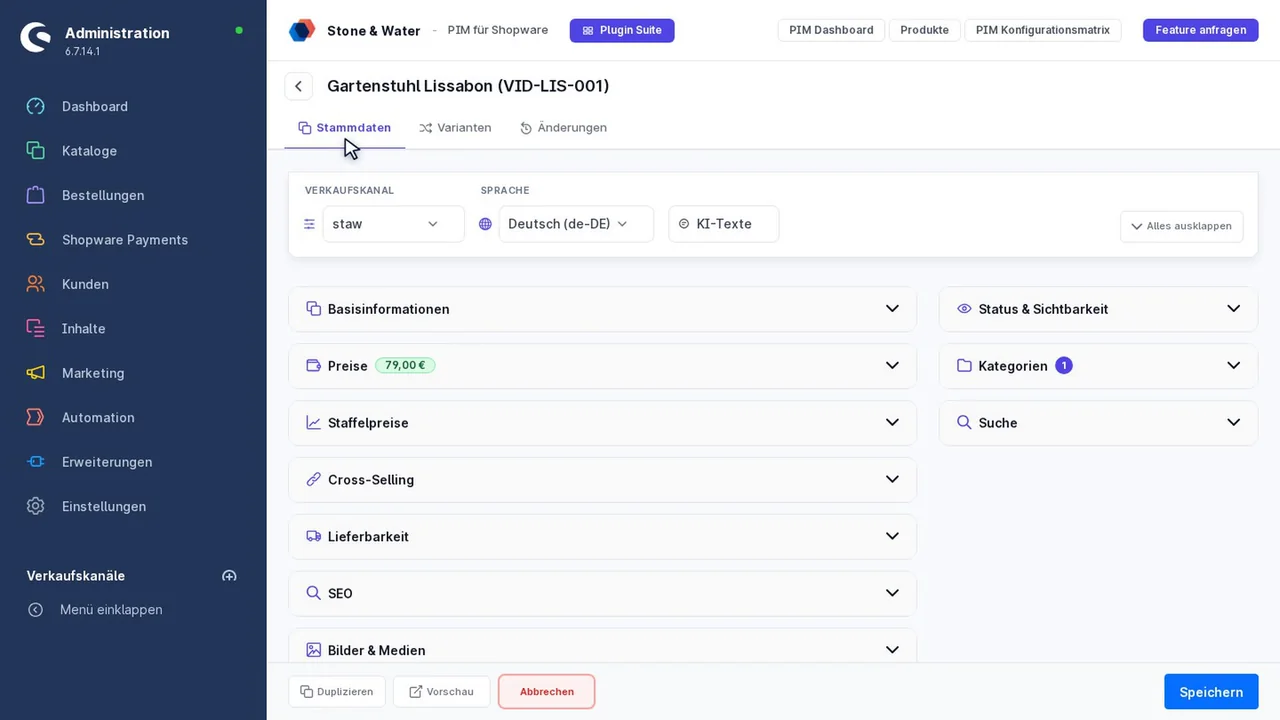Image resolution: width=1280 pixels, height=720 pixels.
Task: Open the Marketing megaphone icon
Action: click(x=36, y=373)
